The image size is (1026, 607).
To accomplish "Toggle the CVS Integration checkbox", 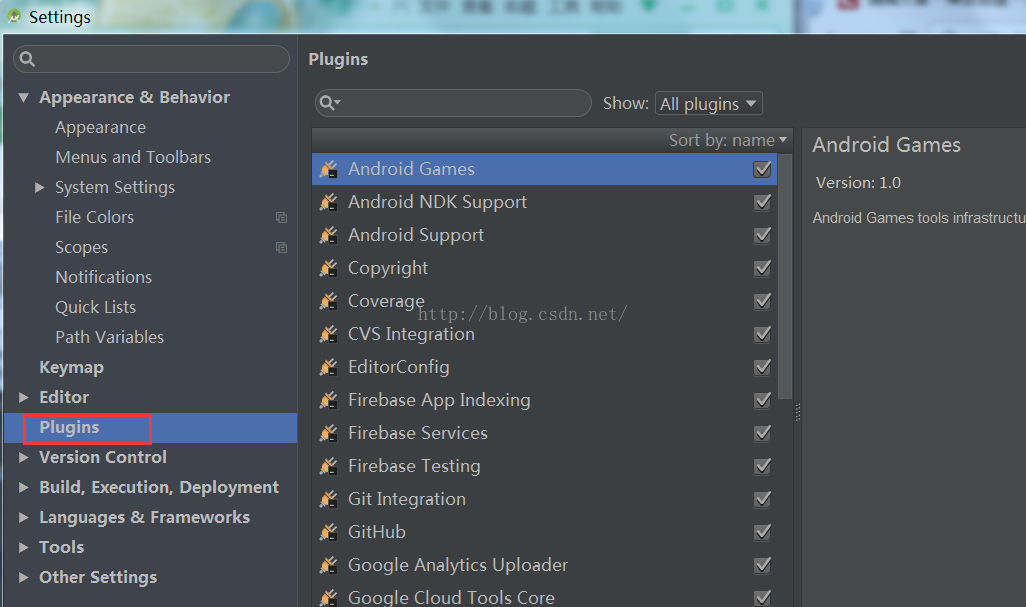I will [x=762, y=334].
